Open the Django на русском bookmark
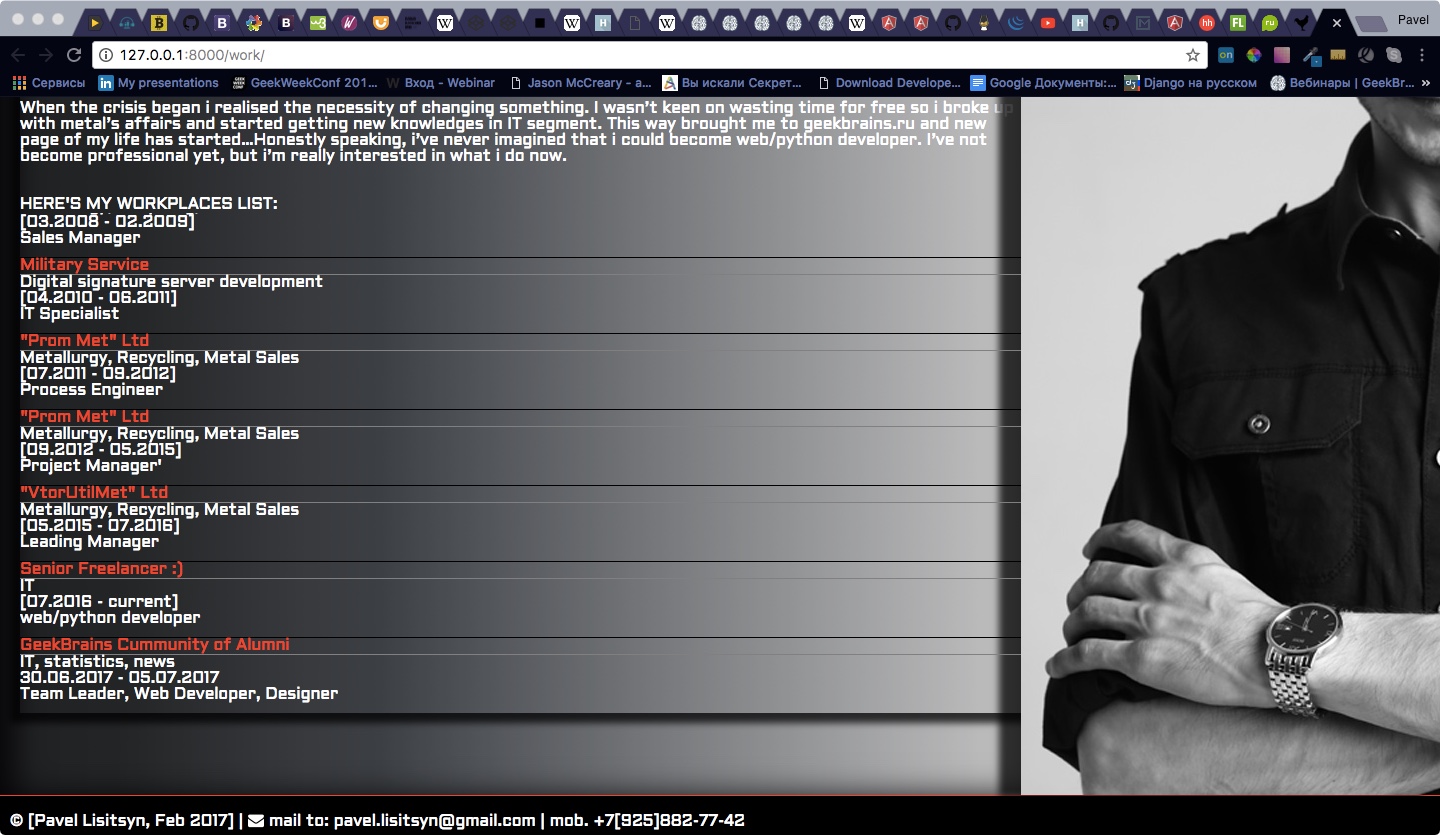 coord(1190,83)
